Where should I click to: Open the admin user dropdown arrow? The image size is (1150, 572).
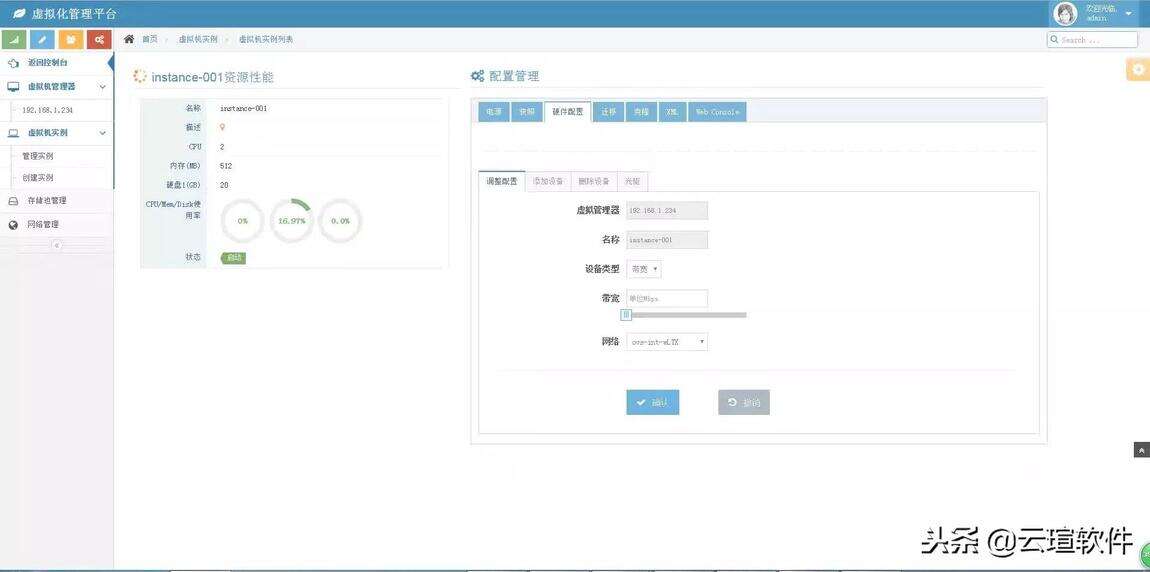[1128, 14]
